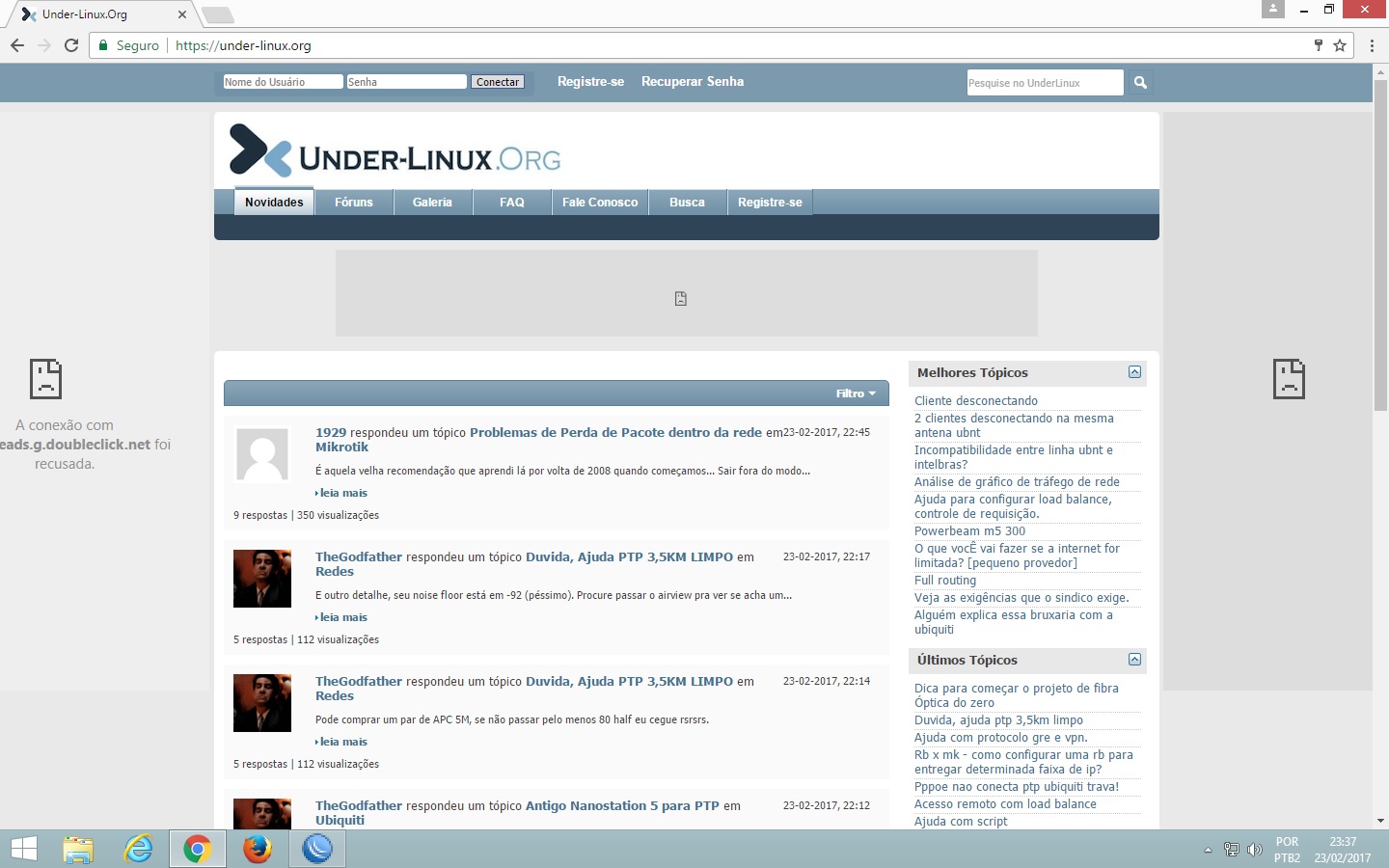The width and height of the screenshot is (1389, 868).
Task: Open the Filtro dropdown
Action: [x=856, y=393]
